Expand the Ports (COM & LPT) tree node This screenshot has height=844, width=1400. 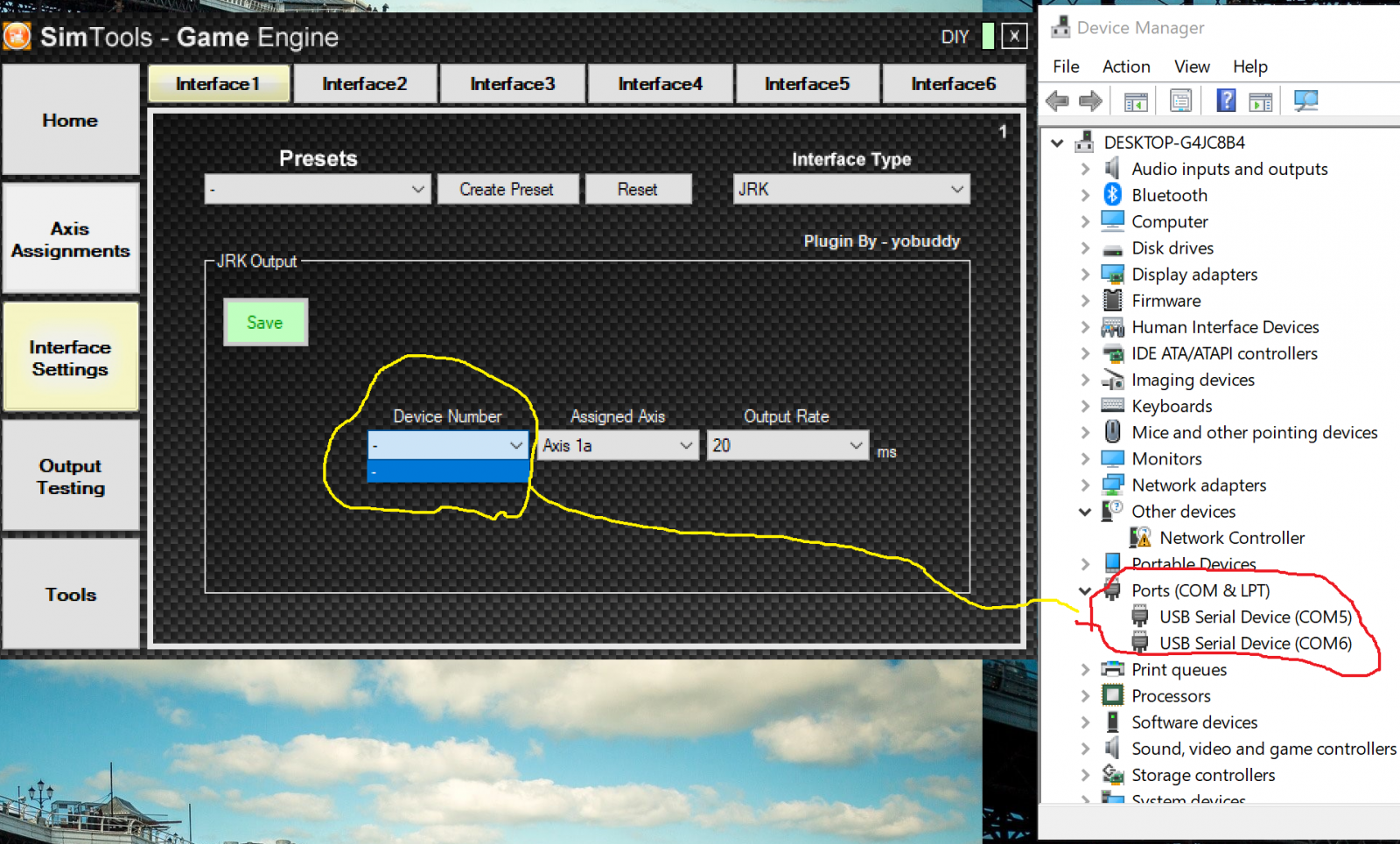1085,590
